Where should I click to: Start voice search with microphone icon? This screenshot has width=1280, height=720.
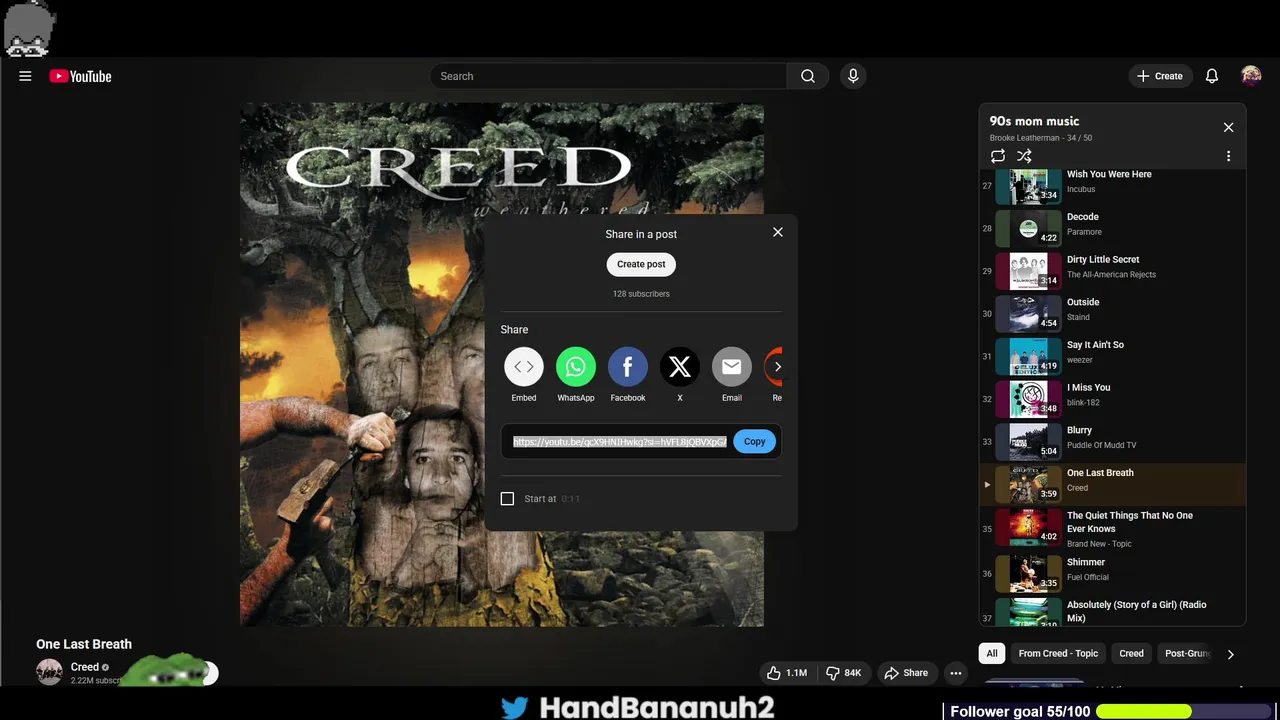point(853,76)
